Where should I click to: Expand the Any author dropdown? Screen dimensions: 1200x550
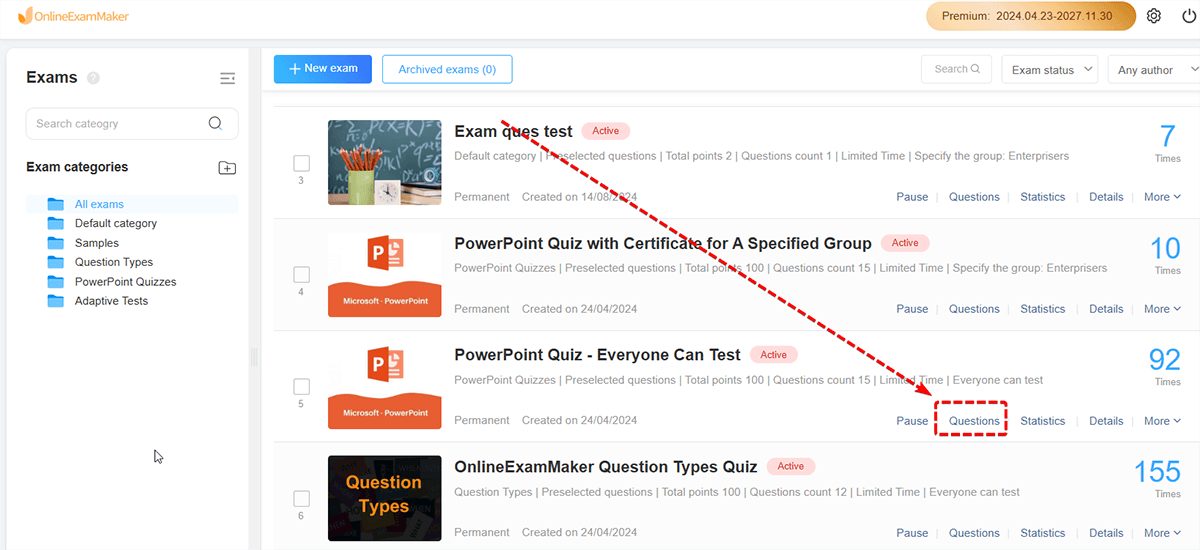(1153, 70)
